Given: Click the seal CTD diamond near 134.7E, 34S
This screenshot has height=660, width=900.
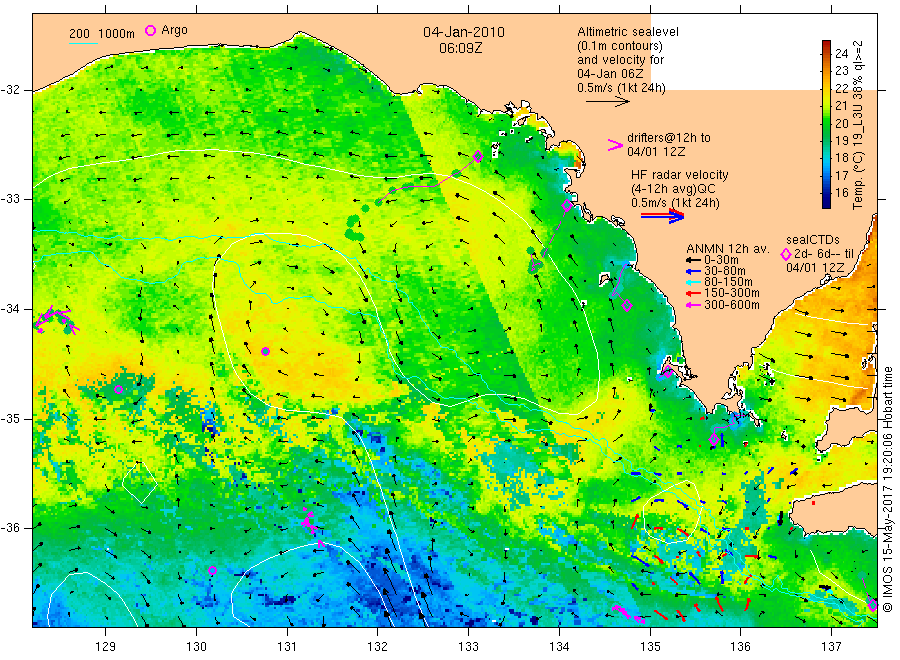Looking at the screenshot, I should point(627,306).
